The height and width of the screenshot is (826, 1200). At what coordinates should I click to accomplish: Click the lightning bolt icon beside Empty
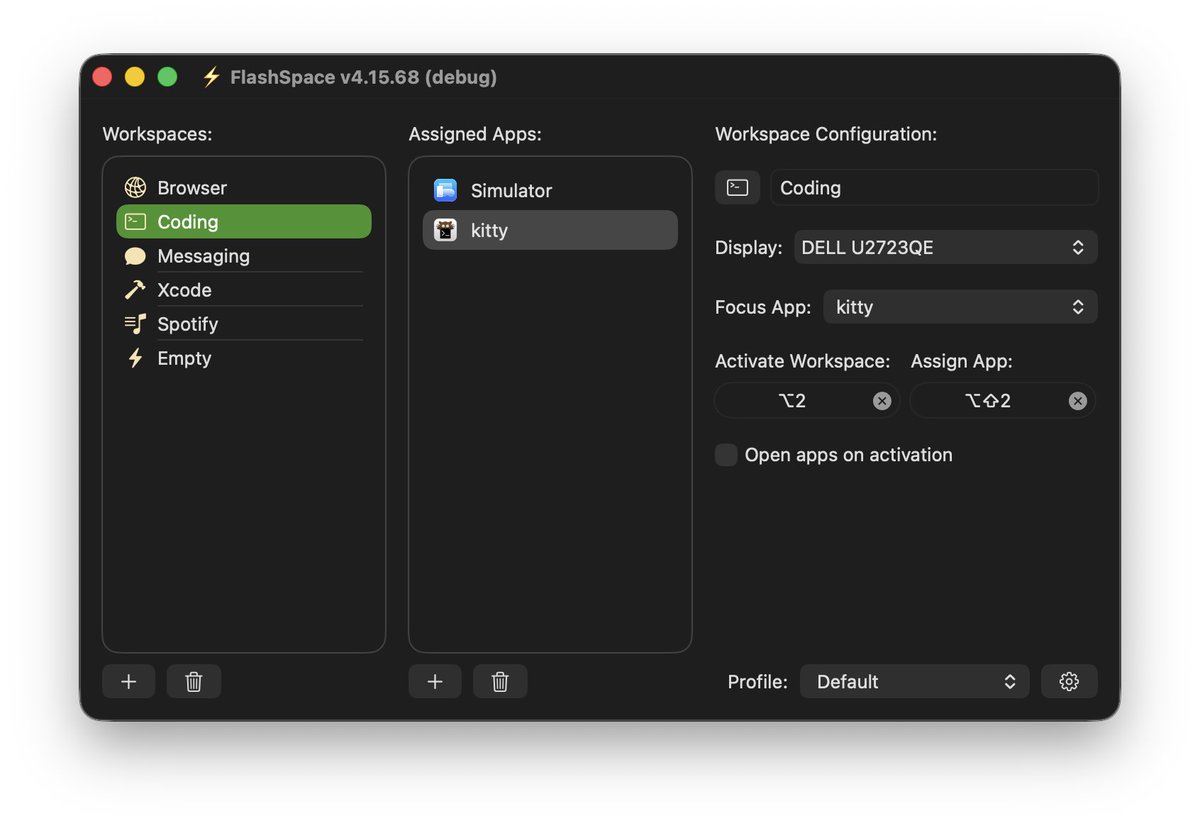[x=135, y=358]
